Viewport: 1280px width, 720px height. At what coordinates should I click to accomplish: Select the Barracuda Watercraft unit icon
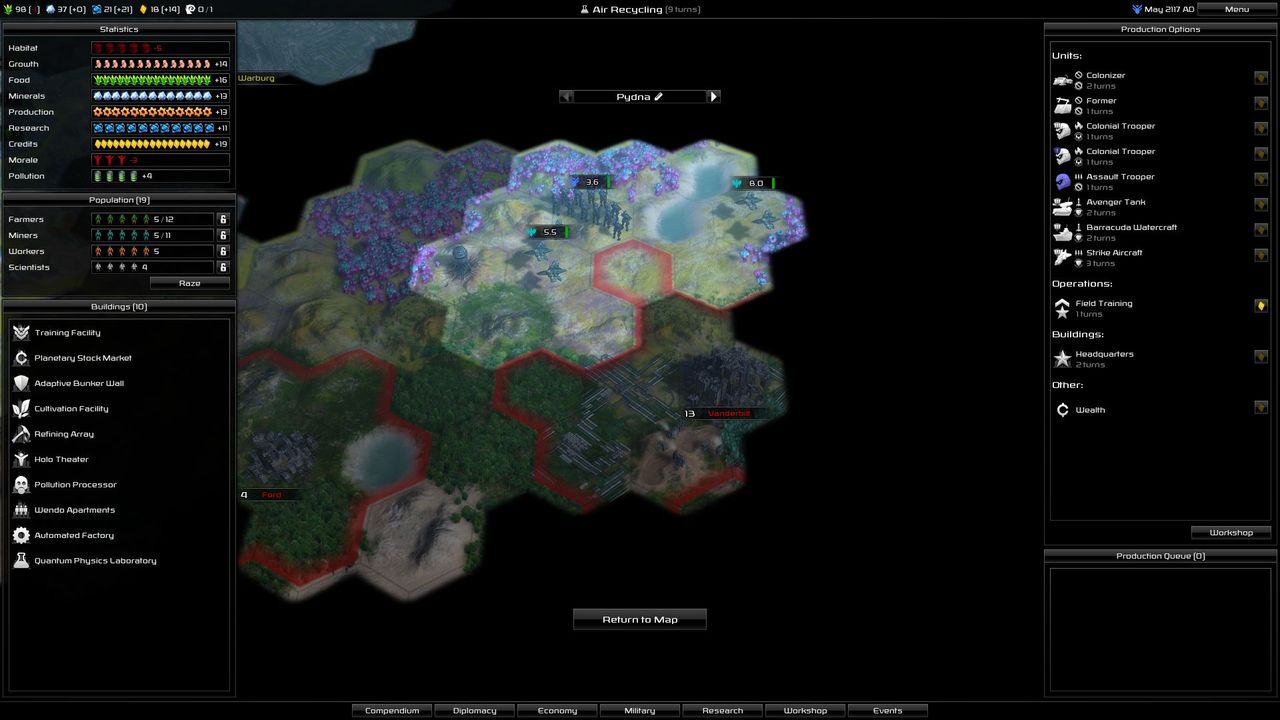click(1063, 232)
